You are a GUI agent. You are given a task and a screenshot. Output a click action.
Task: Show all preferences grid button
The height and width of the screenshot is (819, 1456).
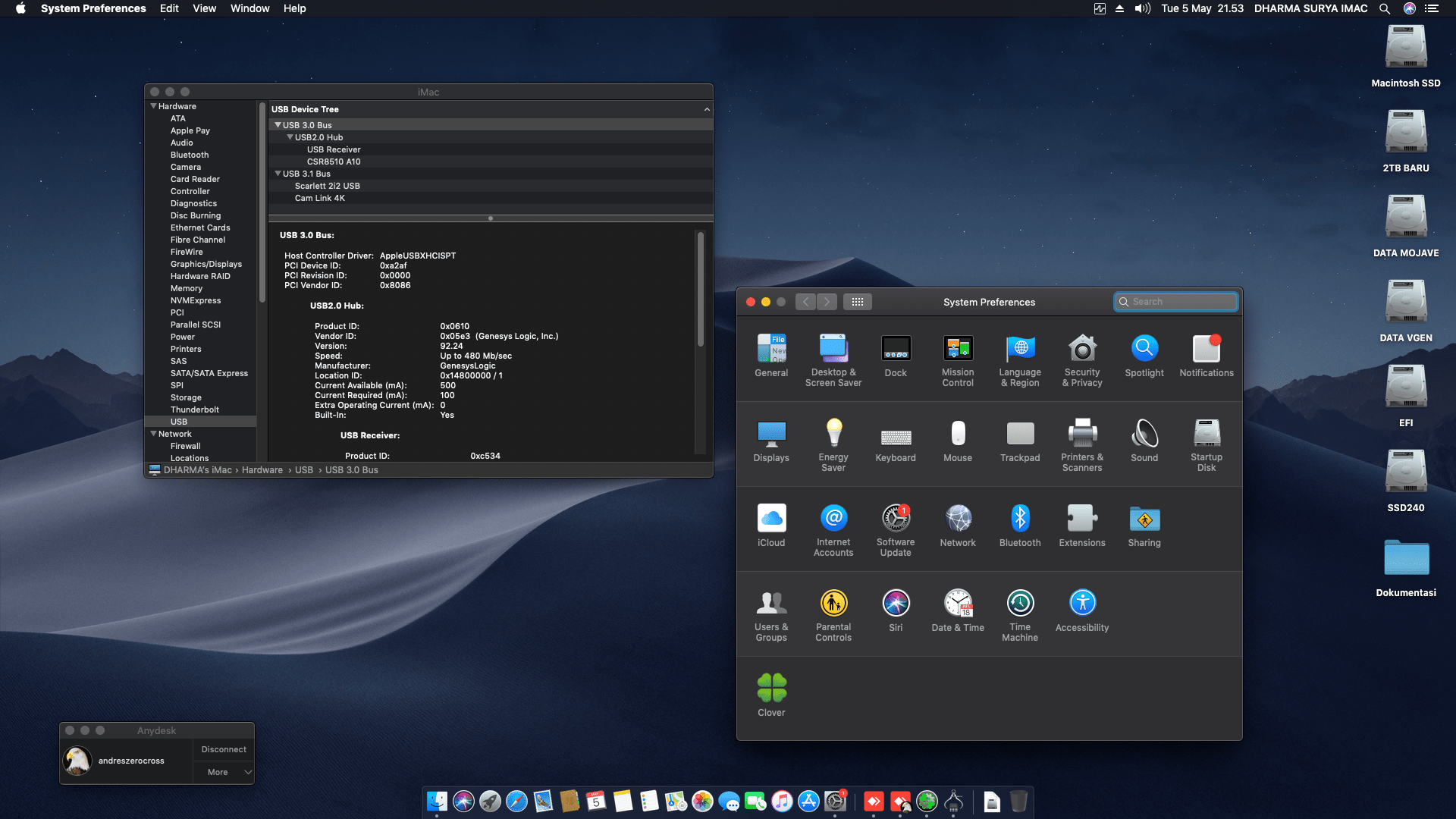click(x=858, y=302)
